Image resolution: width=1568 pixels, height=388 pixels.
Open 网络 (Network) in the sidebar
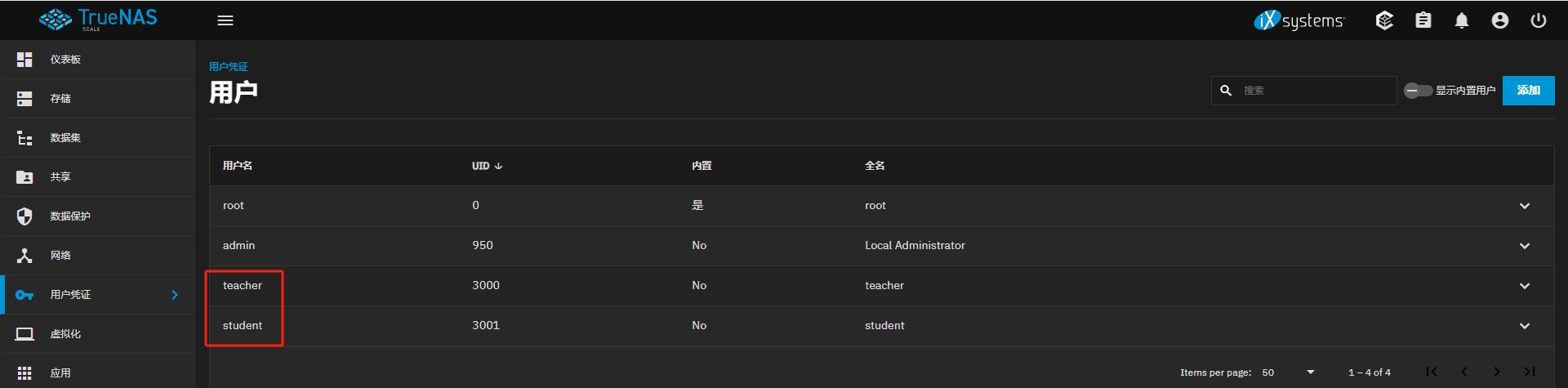(60, 256)
